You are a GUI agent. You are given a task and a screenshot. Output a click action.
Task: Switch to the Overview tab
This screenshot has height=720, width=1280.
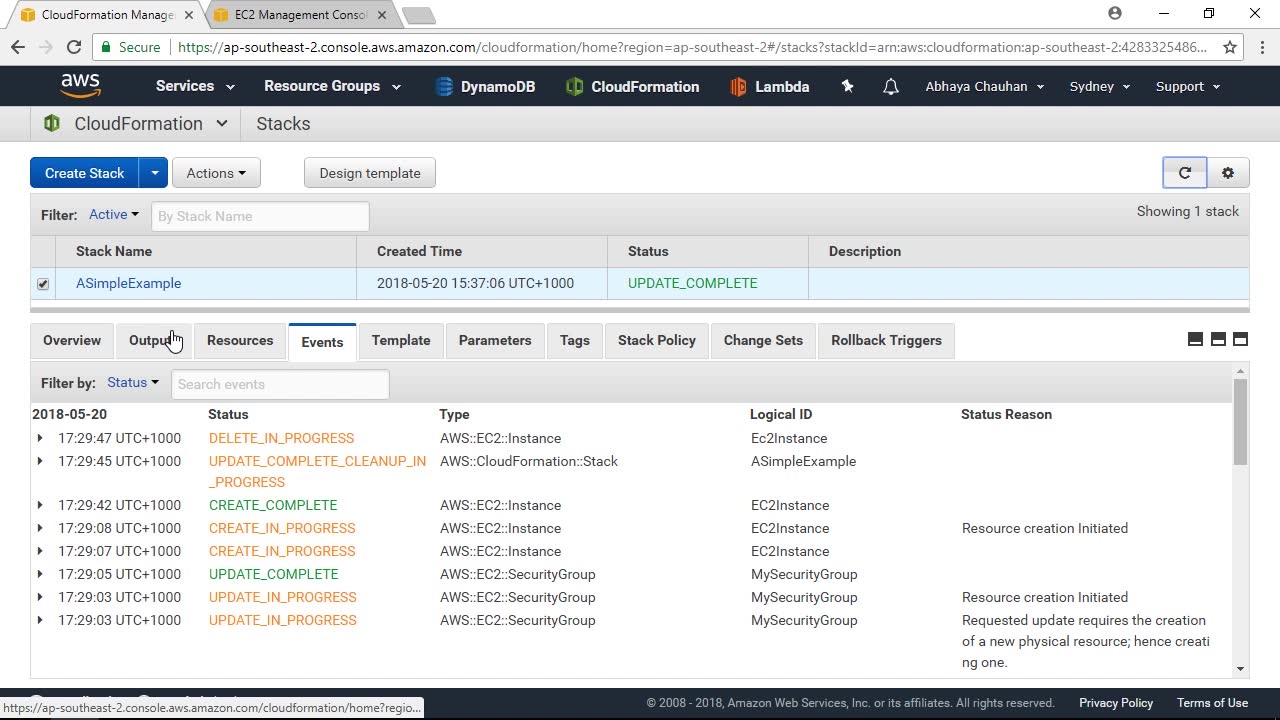coord(72,340)
